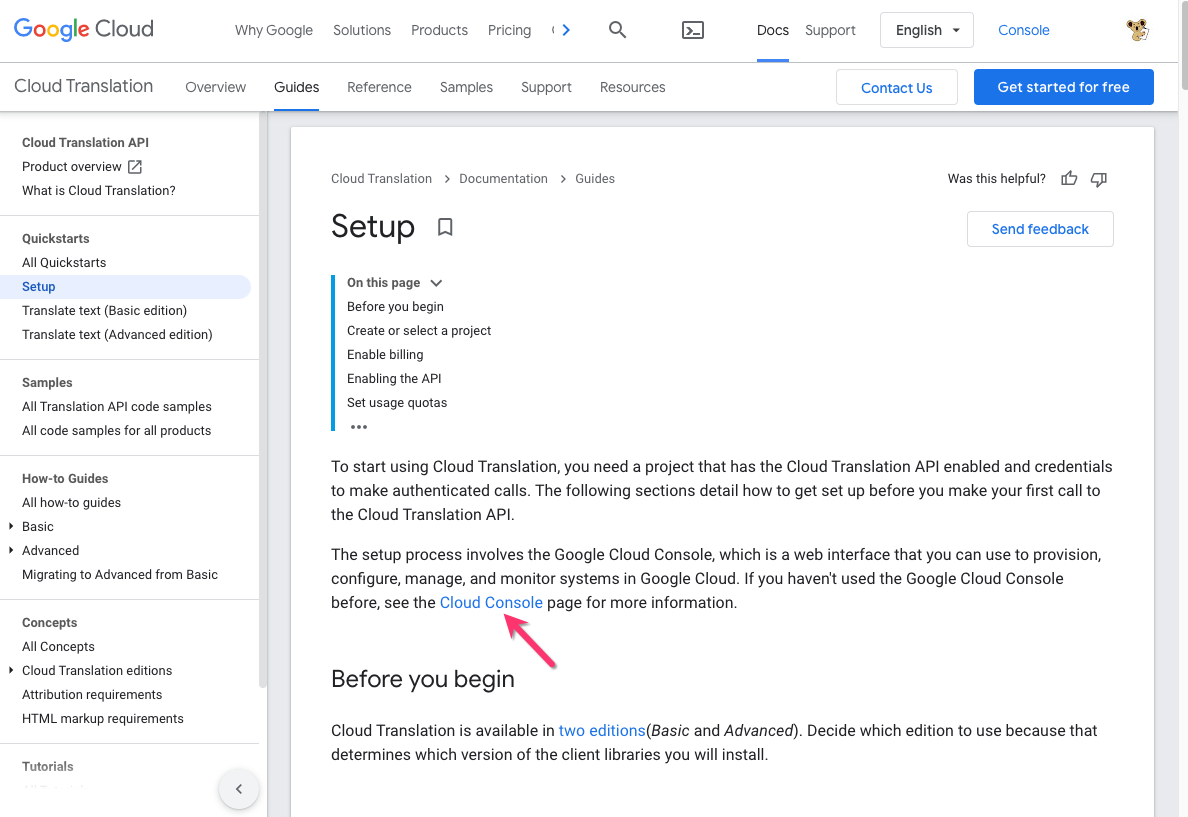The image size is (1188, 817).
Task: Open Migrating to Advanced from Basic
Action: tap(120, 574)
